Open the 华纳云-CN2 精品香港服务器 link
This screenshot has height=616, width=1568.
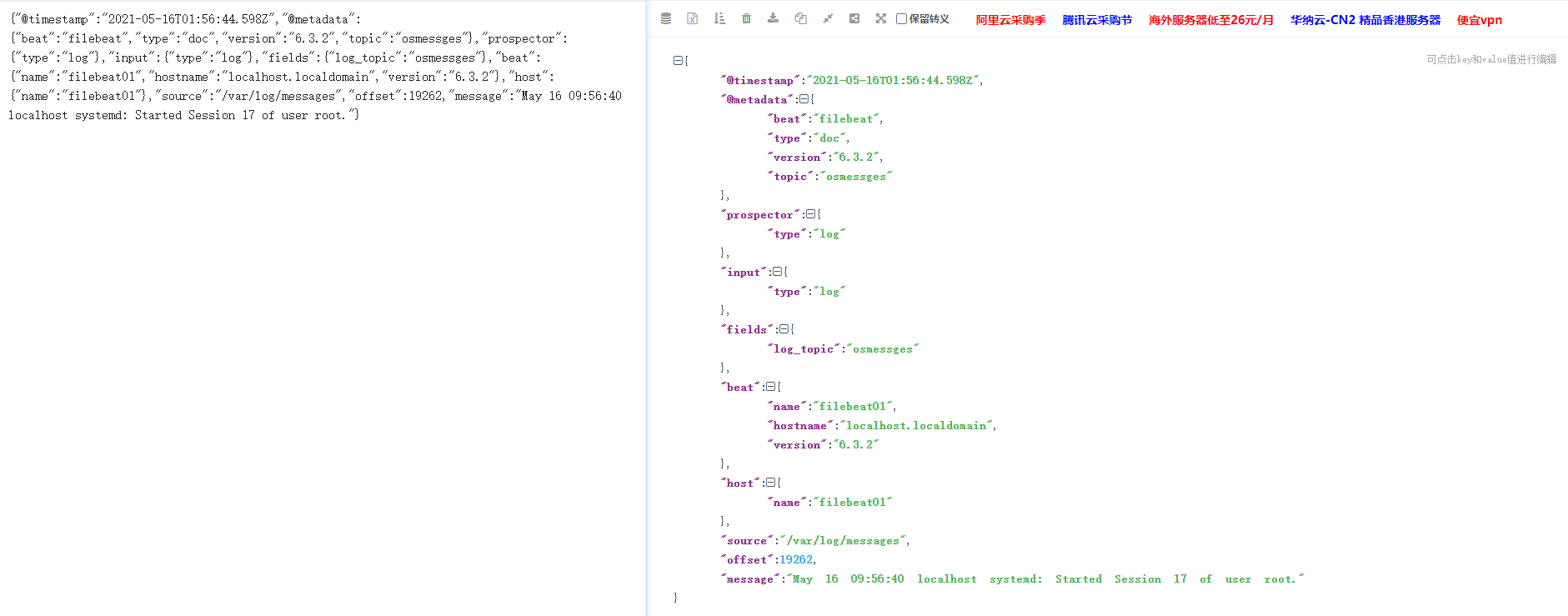point(1365,20)
